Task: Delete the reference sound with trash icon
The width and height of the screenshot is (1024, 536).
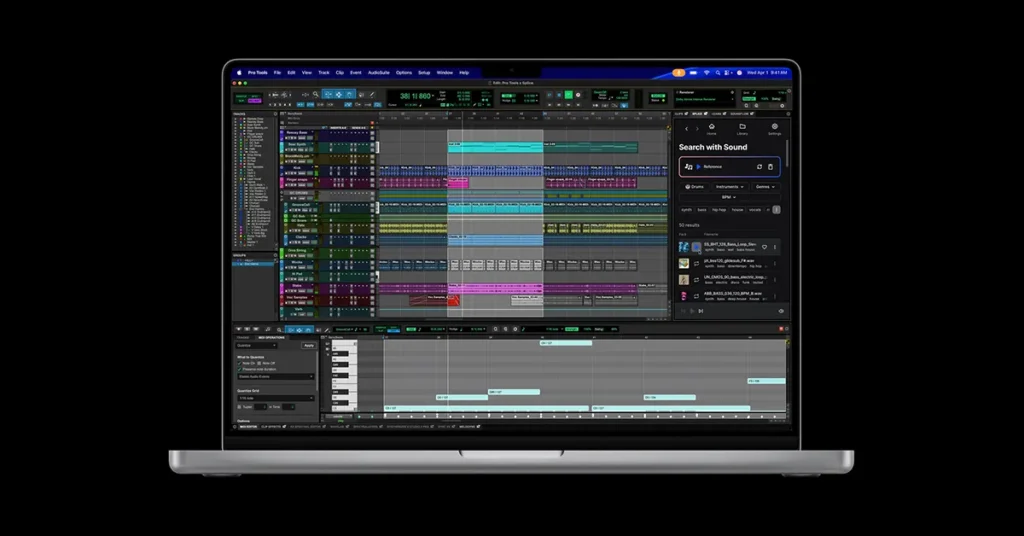Action: pyautogui.click(x=770, y=166)
